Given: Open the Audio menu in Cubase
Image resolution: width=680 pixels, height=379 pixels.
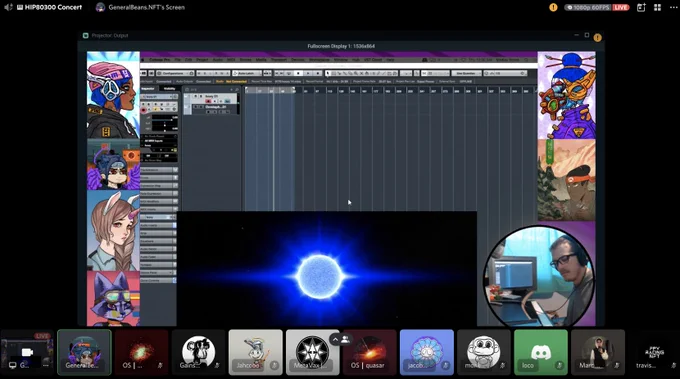Looking at the screenshot, I should [218, 60].
